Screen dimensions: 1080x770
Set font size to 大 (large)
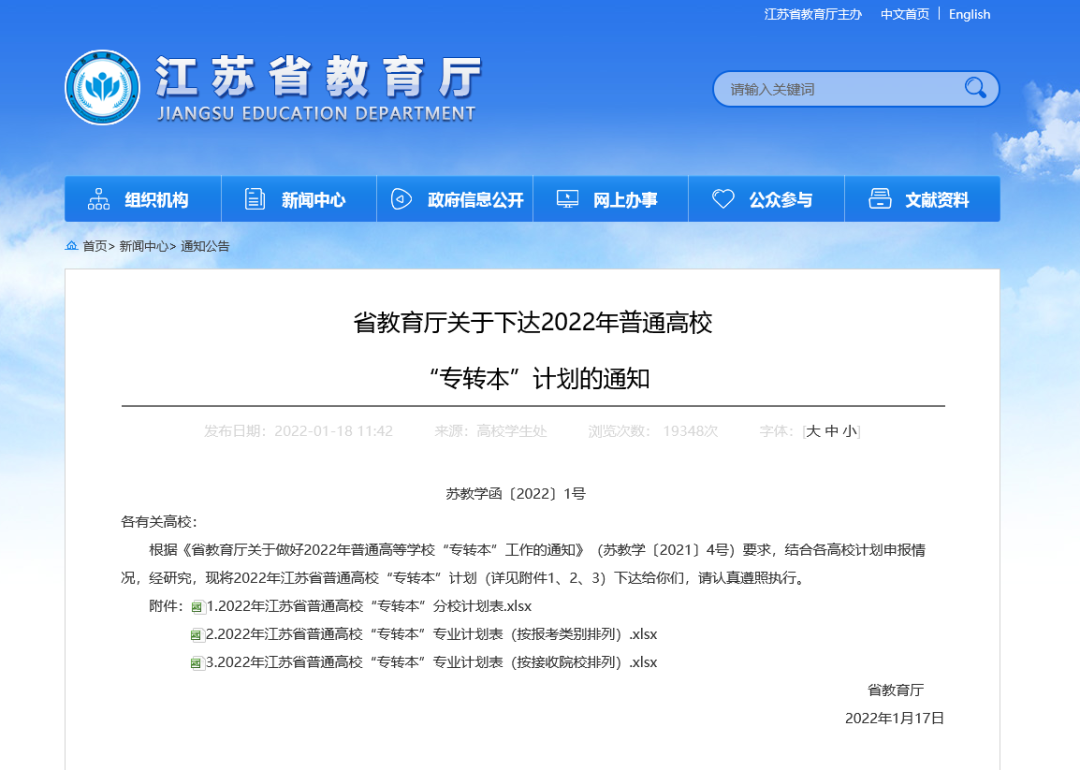813,431
